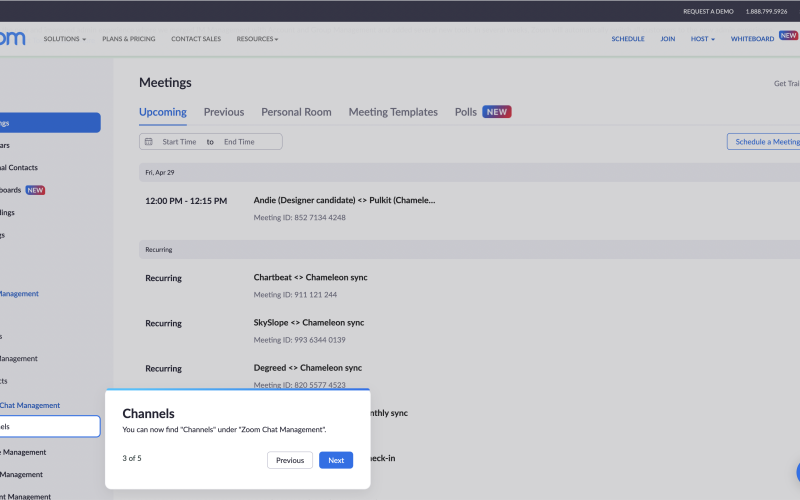Click the Start Time input field
Image resolution: width=800 pixels, height=500 pixels.
(x=180, y=142)
